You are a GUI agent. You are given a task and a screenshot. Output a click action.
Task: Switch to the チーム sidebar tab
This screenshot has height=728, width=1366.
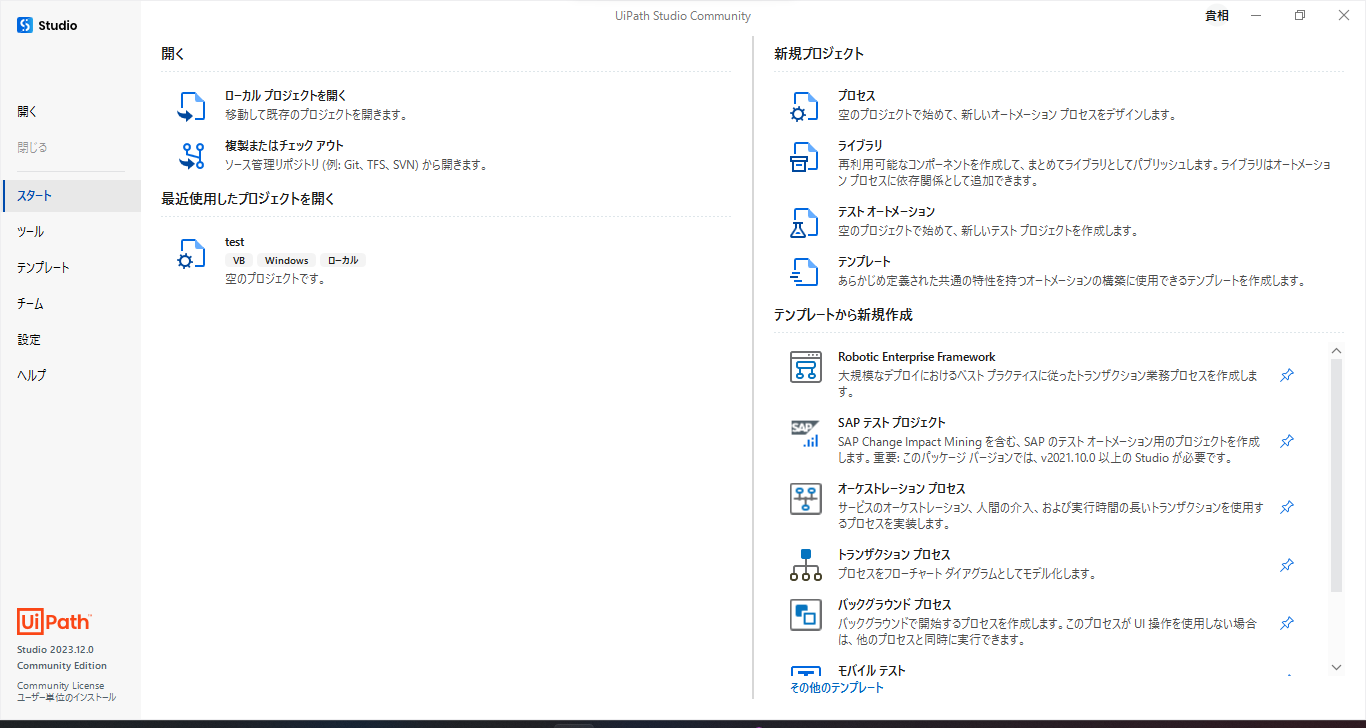coord(70,304)
